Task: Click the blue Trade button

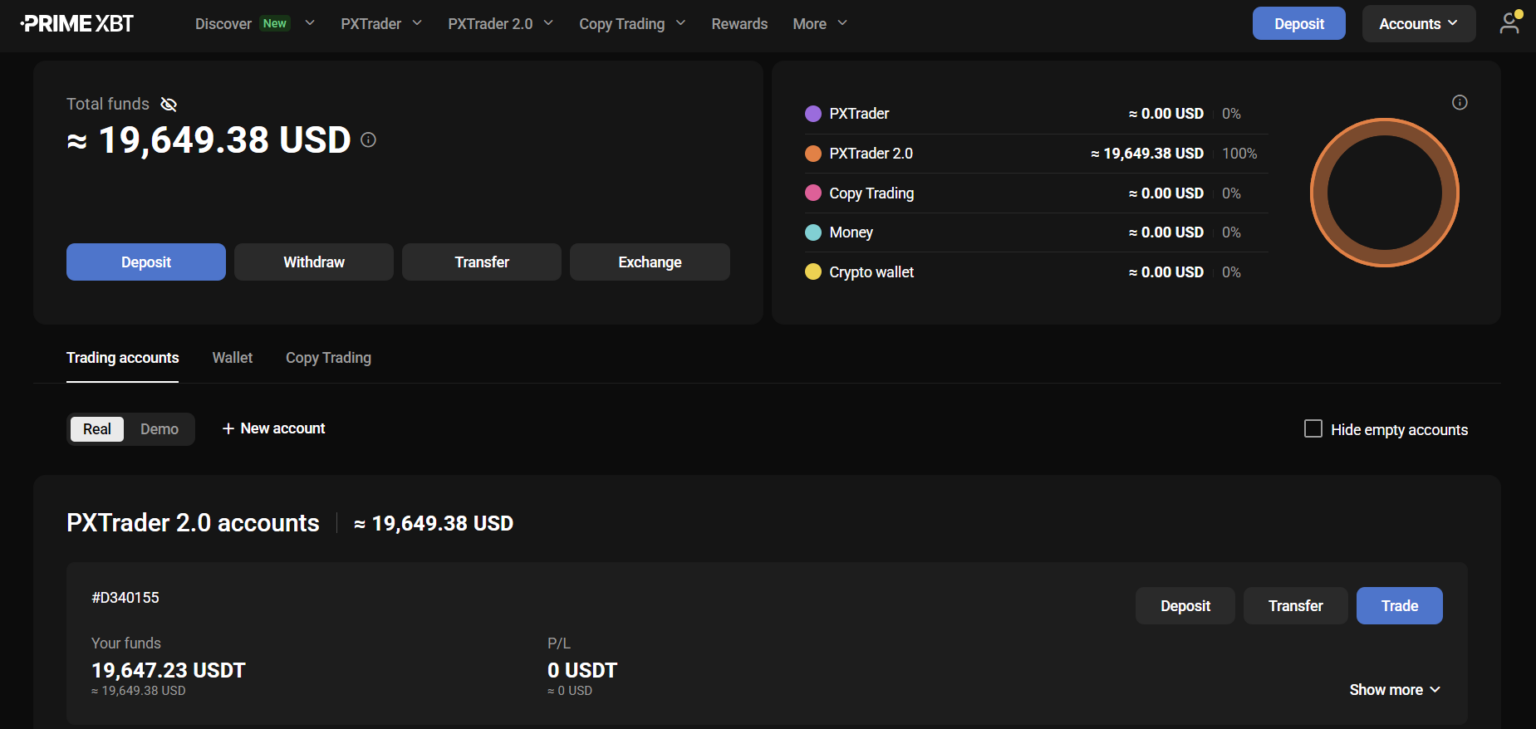Action: pyautogui.click(x=1399, y=606)
